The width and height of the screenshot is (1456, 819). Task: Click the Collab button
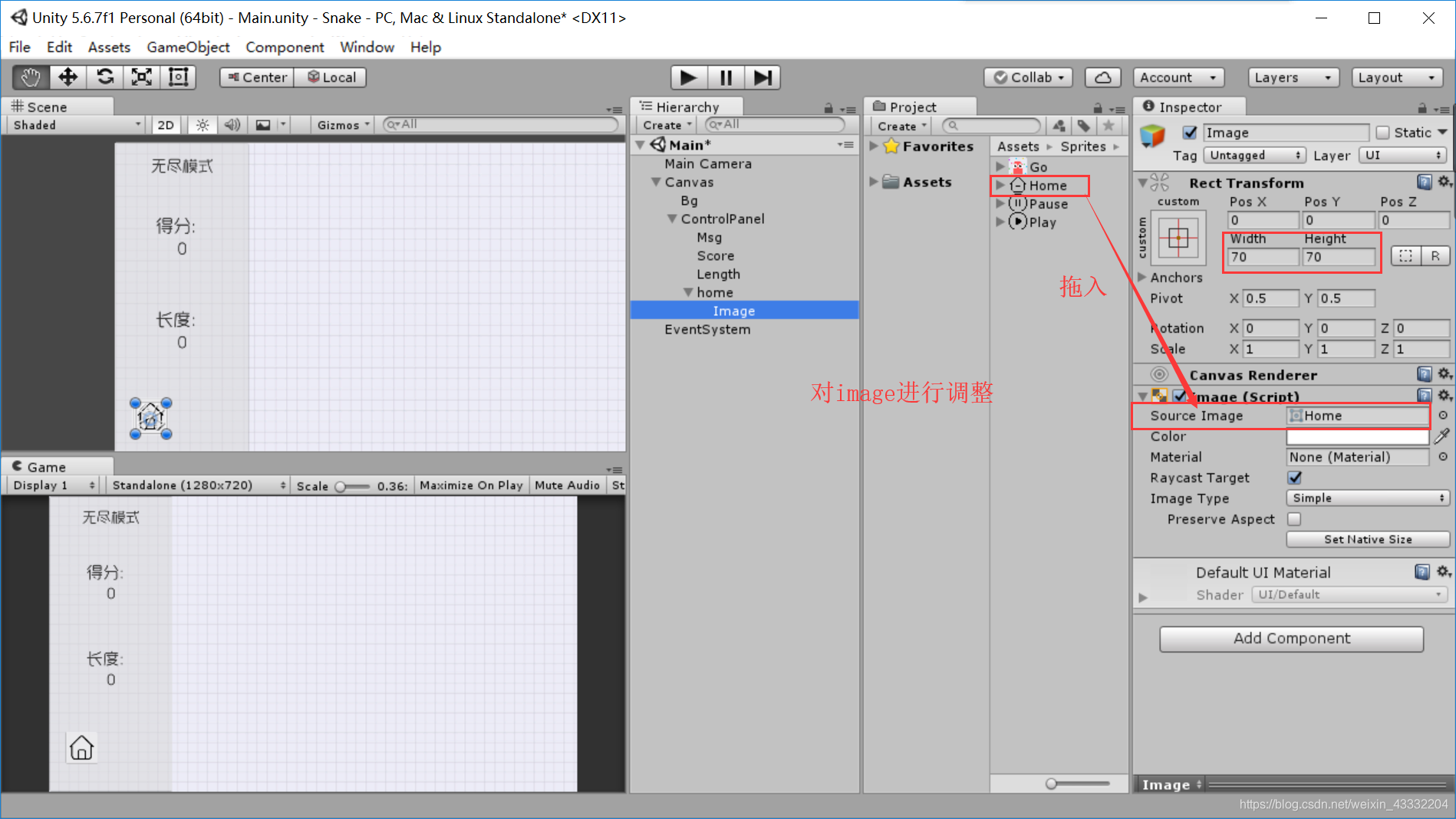pyautogui.click(x=1029, y=77)
